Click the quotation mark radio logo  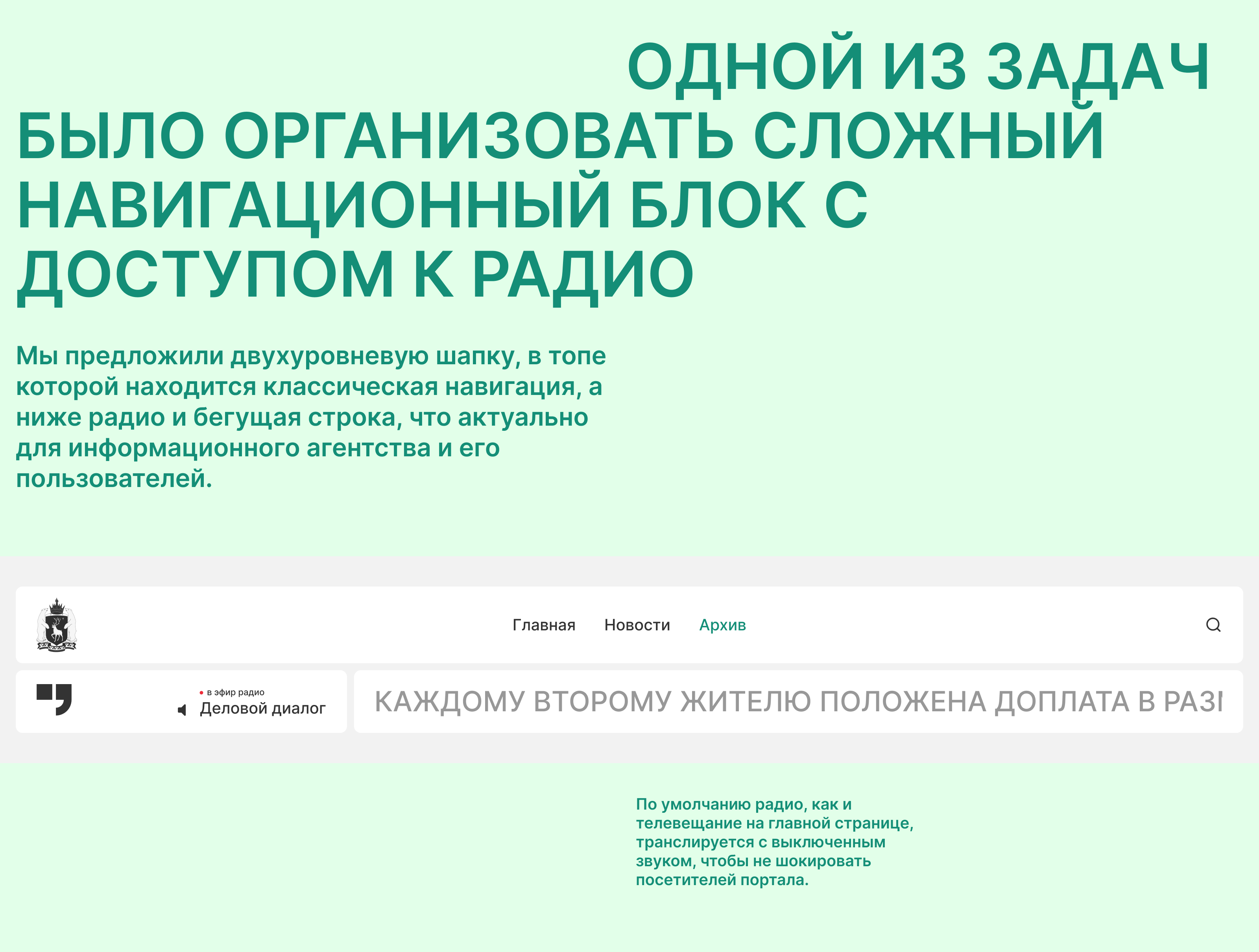54,699
